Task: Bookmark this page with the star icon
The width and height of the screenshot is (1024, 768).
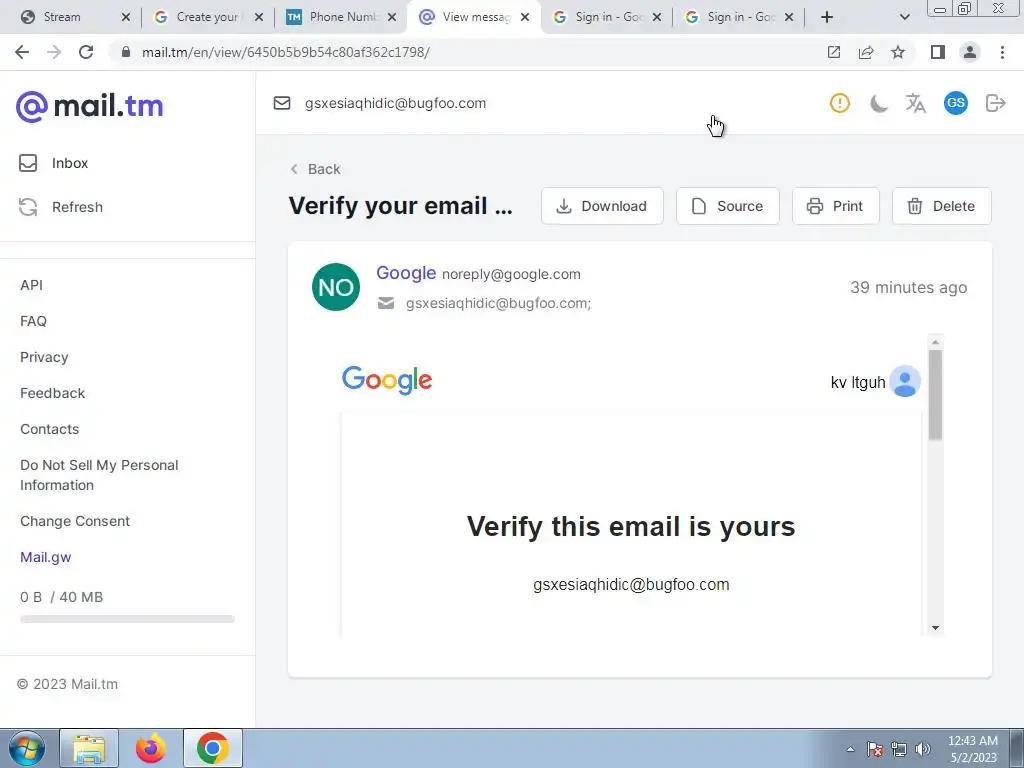Action: click(x=898, y=52)
